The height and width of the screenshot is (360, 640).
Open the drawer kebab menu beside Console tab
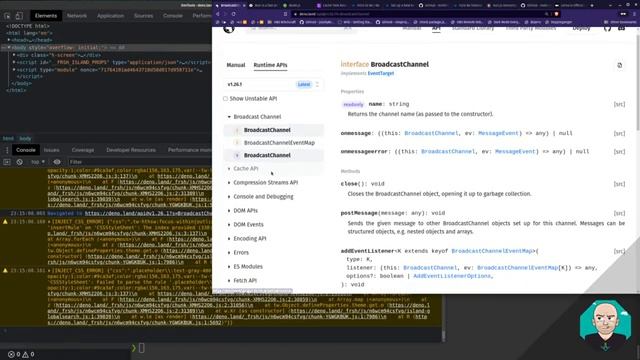7,150
